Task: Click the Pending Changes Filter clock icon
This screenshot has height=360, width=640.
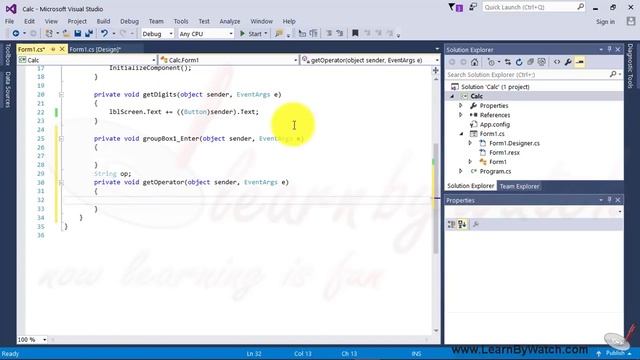Action: [491, 62]
